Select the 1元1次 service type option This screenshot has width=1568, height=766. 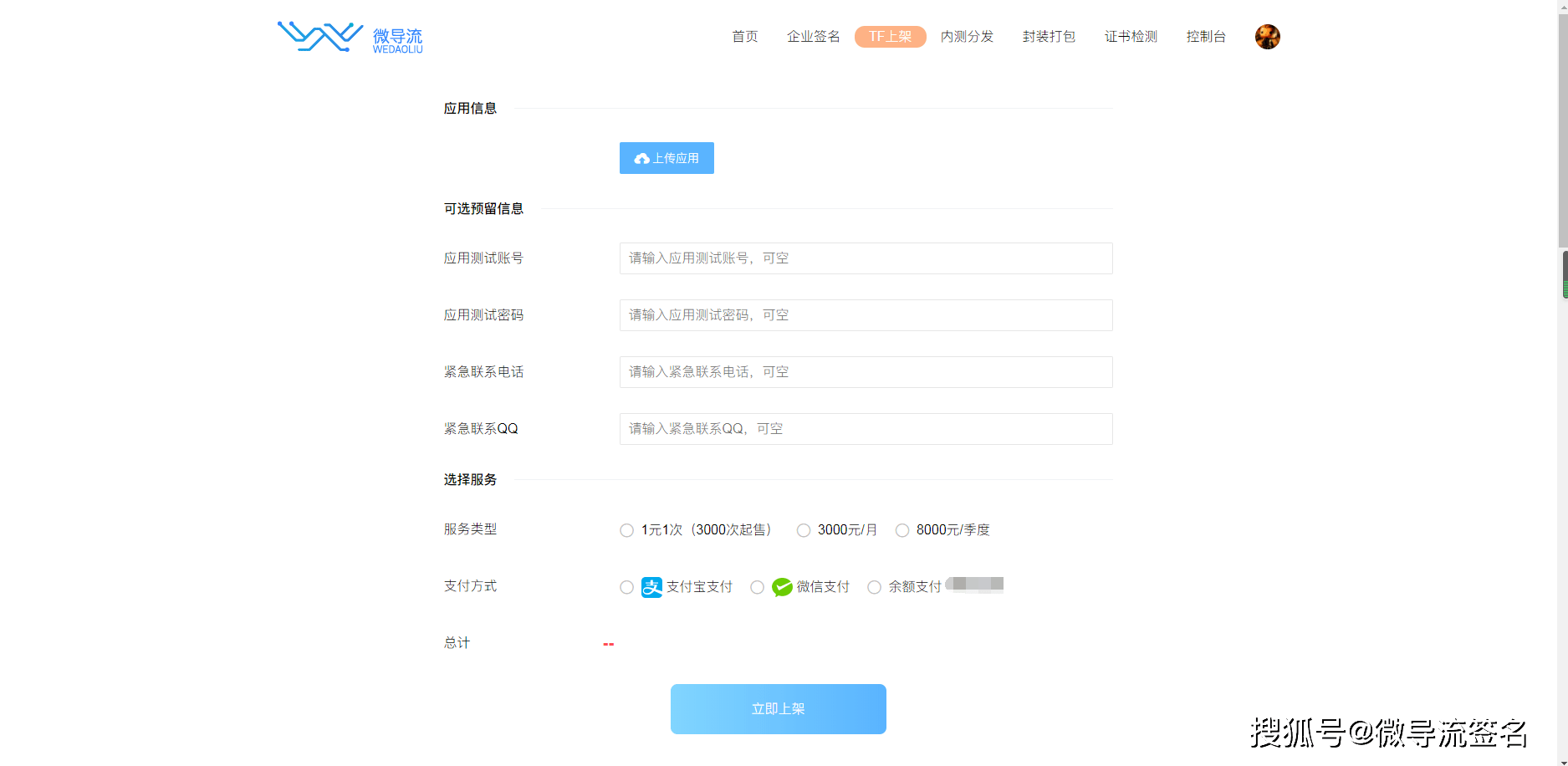coord(626,530)
